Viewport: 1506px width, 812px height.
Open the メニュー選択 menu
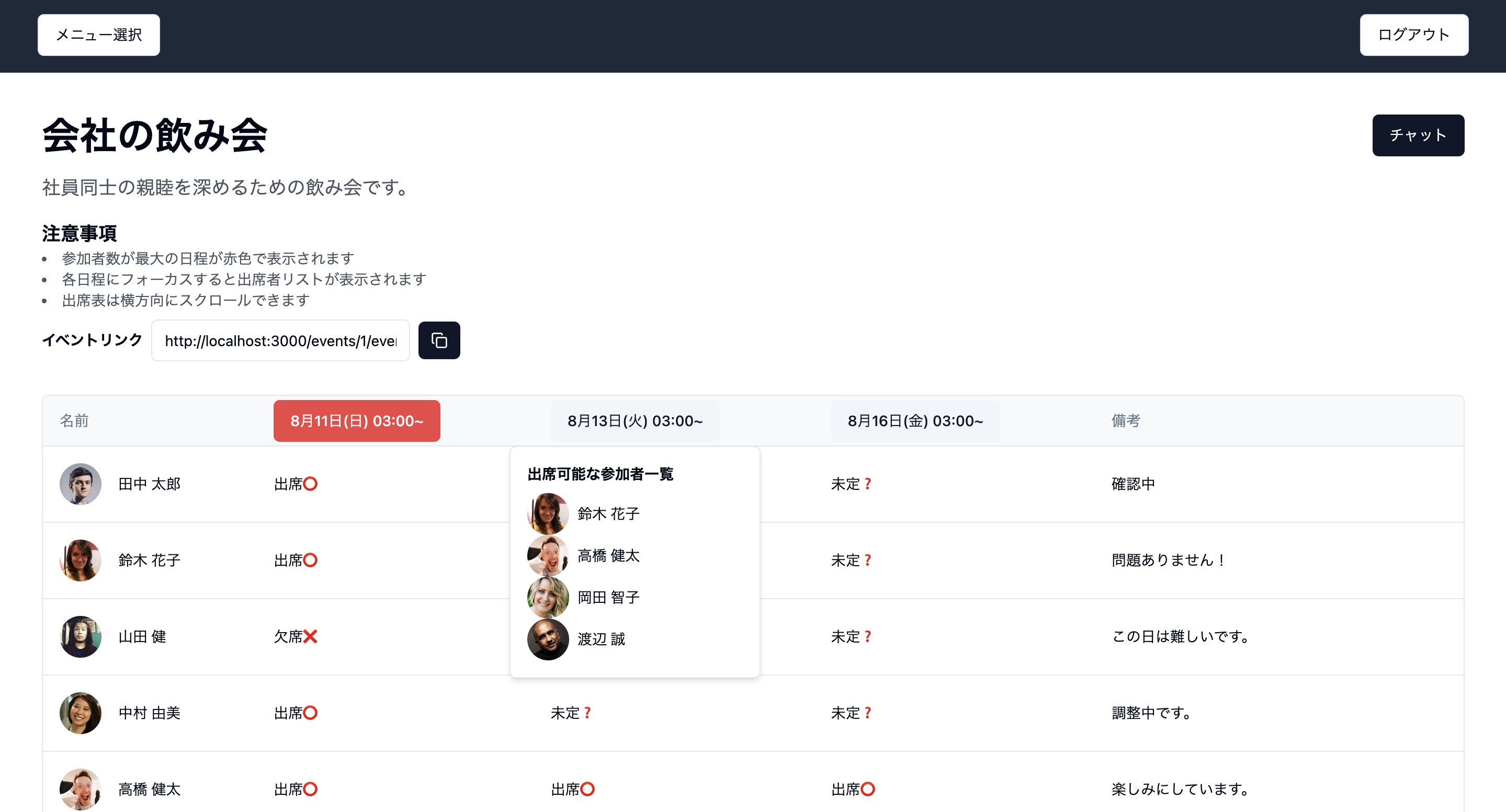pyautogui.click(x=98, y=35)
